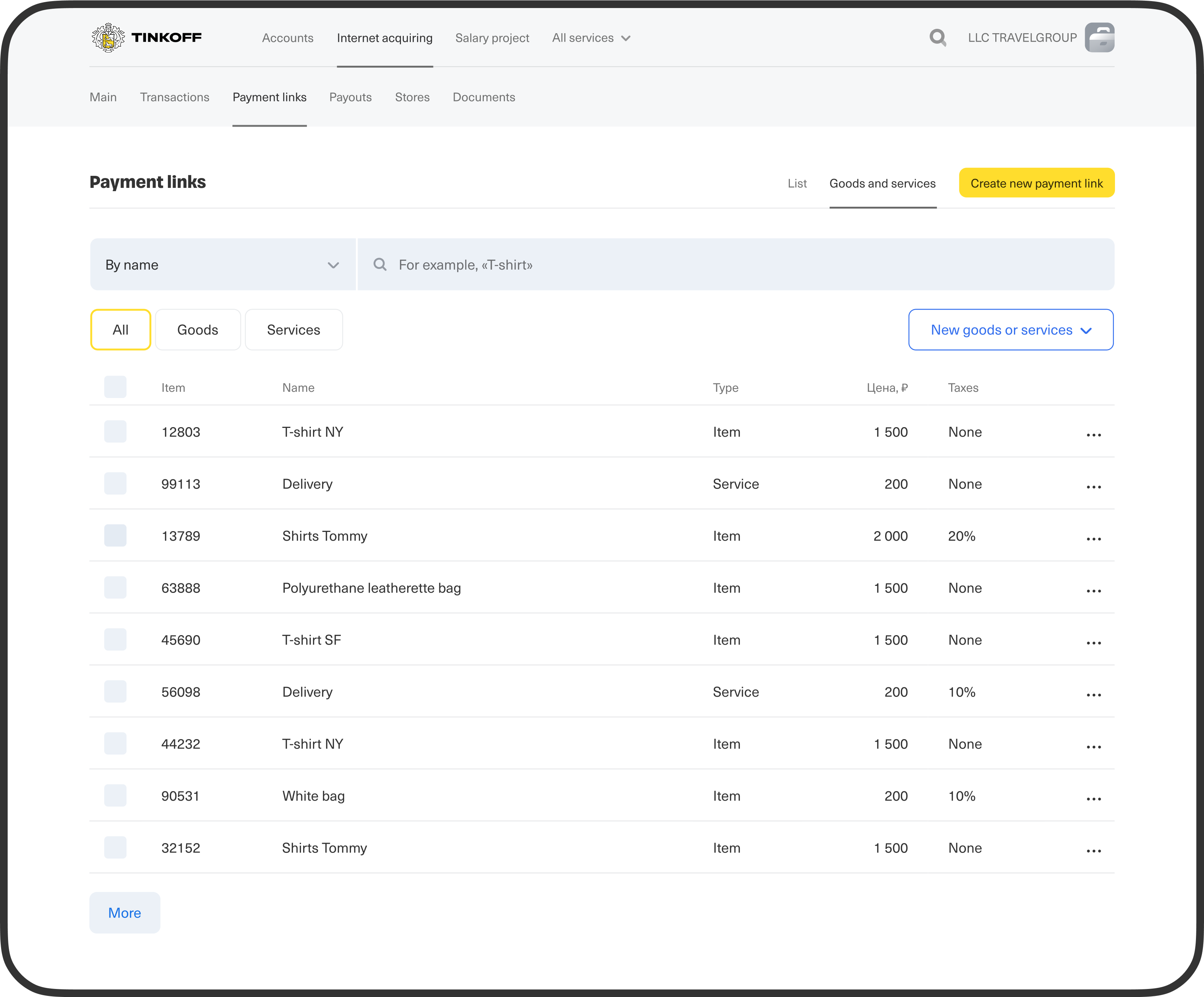
Task: Click the Цена, ₽ column header
Action: (887, 387)
